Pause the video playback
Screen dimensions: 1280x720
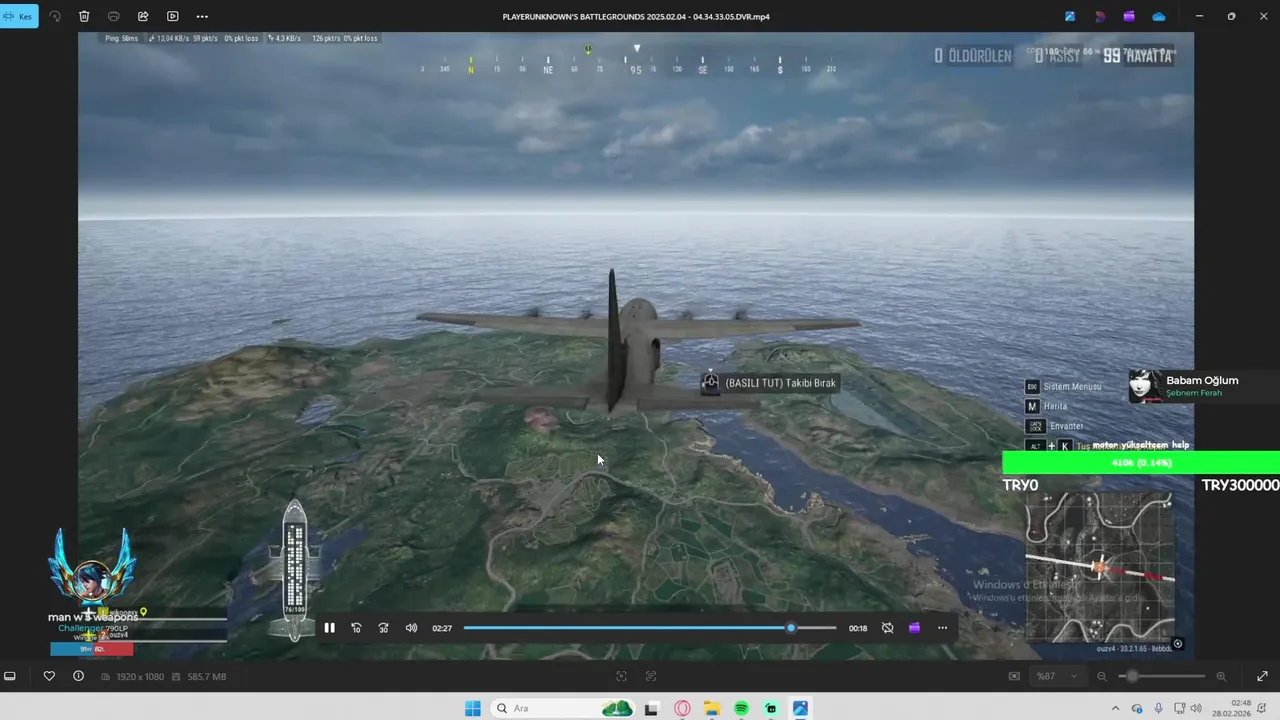point(329,628)
